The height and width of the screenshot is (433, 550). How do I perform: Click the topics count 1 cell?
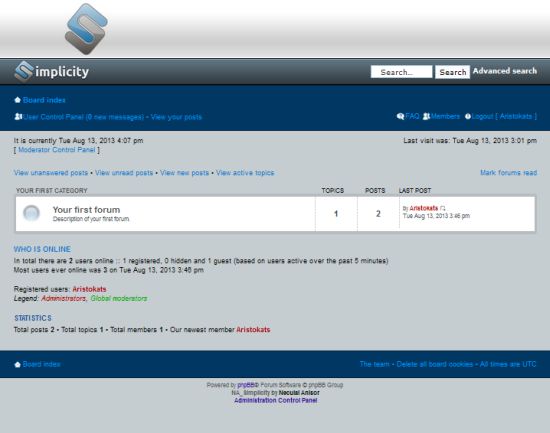point(336,213)
